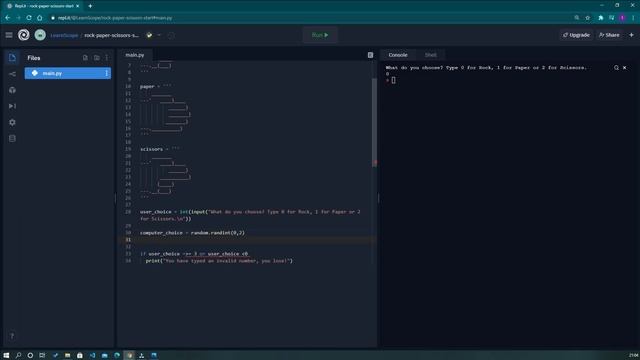
Task: Open Windows taskbar search
Action: tap(18, 356)
